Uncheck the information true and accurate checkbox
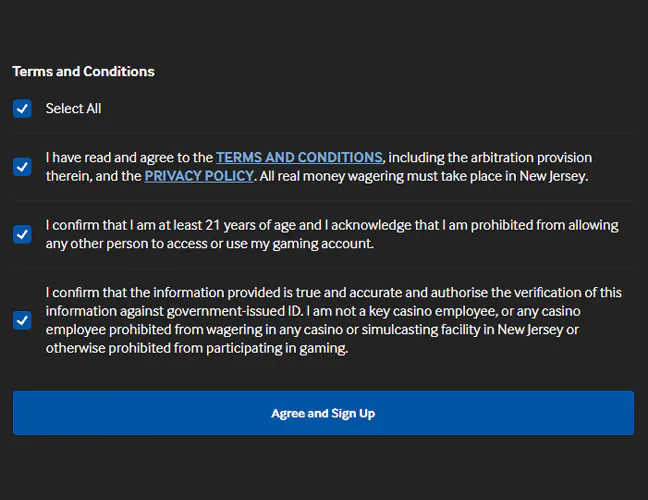The image size is (648, 500). pos(22,320)
